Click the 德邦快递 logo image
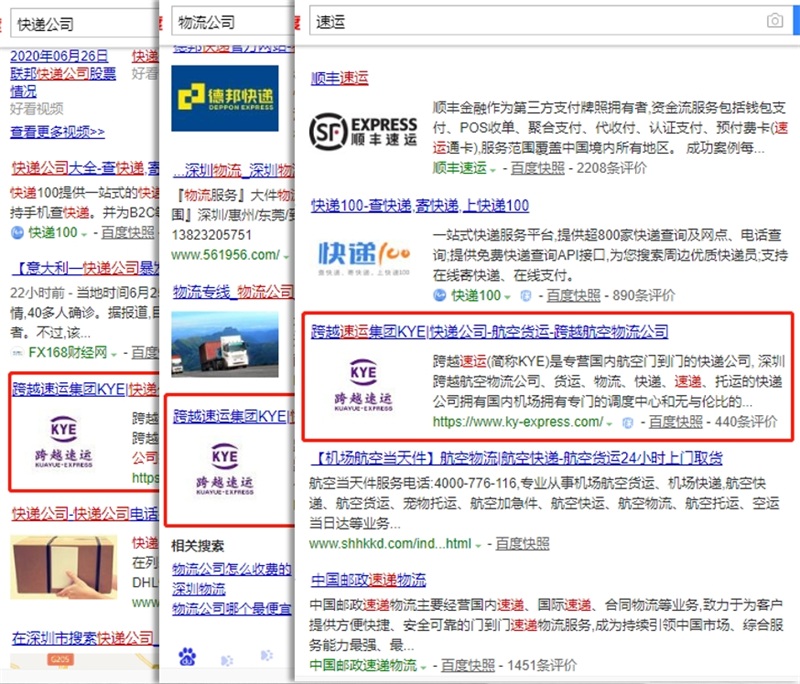Image resolution: width=800 pixels, height=684 pixels. coord(225,98)
